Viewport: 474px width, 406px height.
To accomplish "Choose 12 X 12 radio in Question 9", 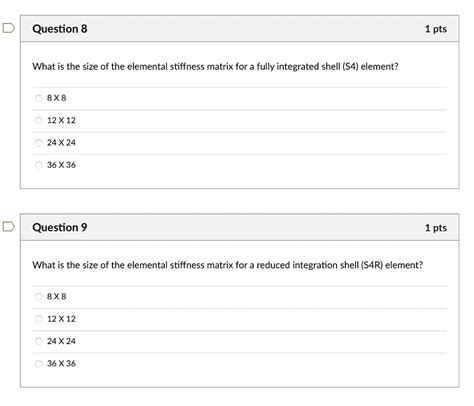I will (39, 319).
